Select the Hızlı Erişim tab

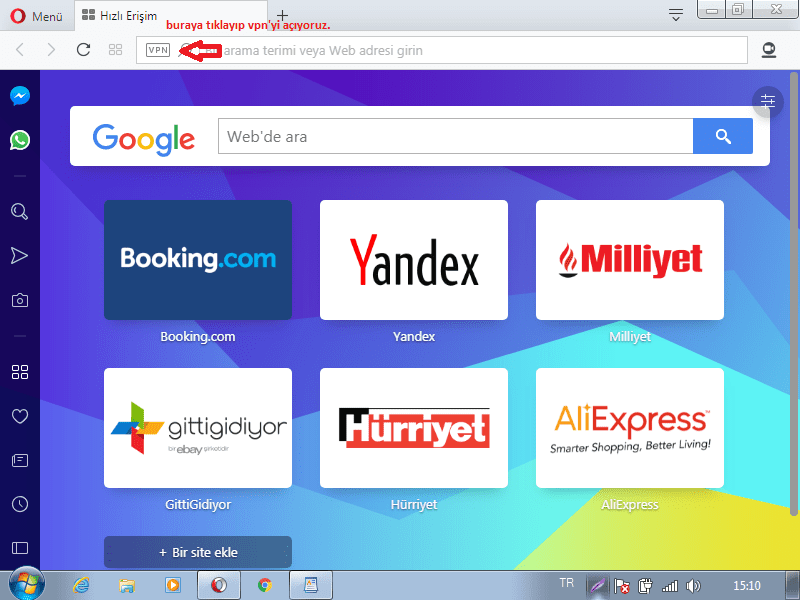[x=171, y=15]
